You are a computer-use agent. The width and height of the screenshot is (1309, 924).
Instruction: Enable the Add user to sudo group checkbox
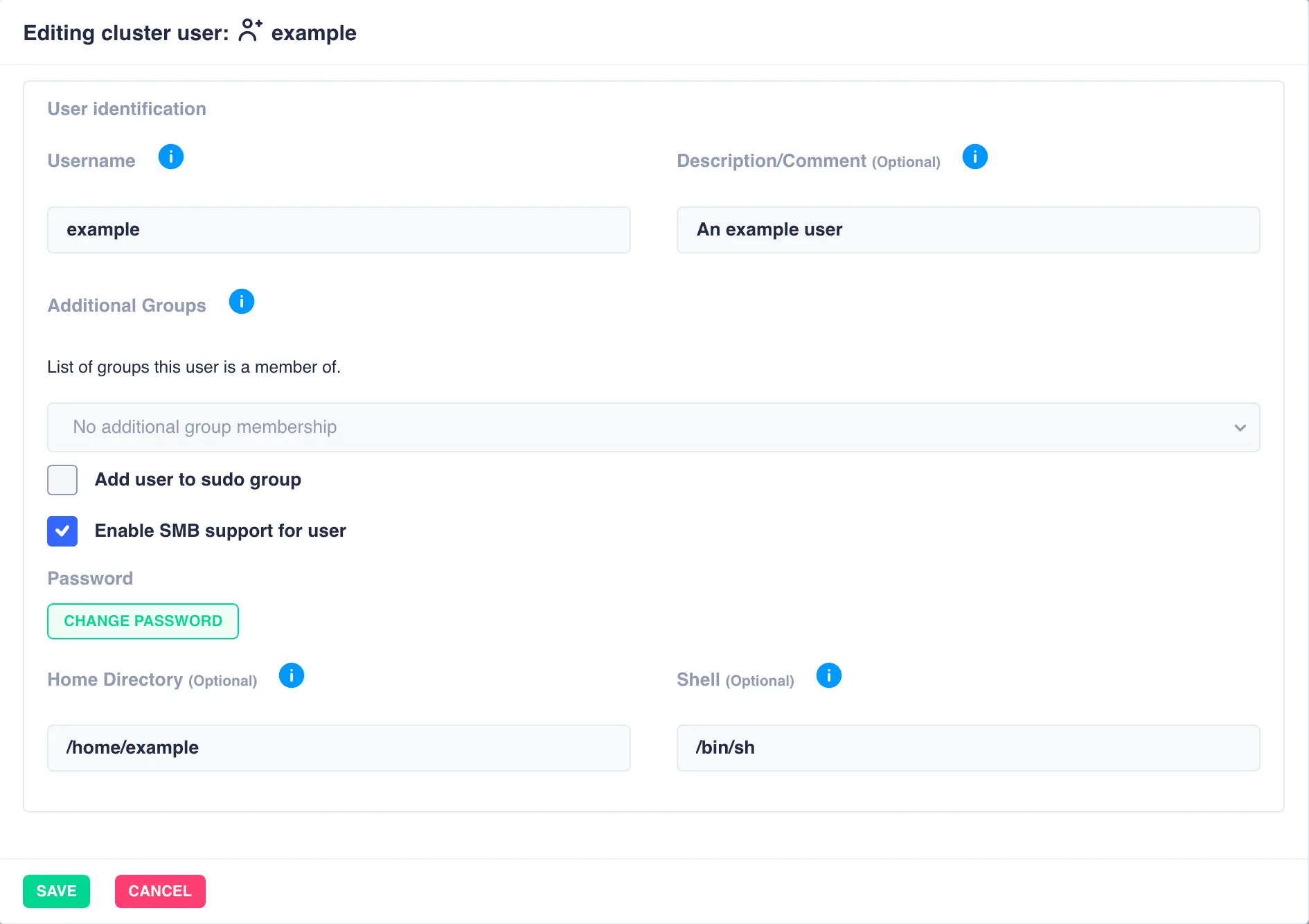click(x=62, y=480)
